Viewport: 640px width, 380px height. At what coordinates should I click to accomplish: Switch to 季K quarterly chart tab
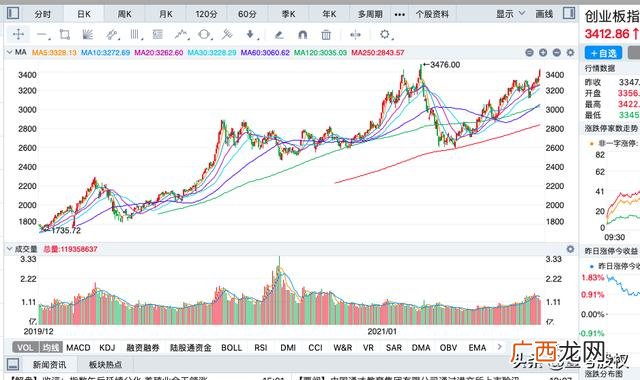click(x=288, y=14)
